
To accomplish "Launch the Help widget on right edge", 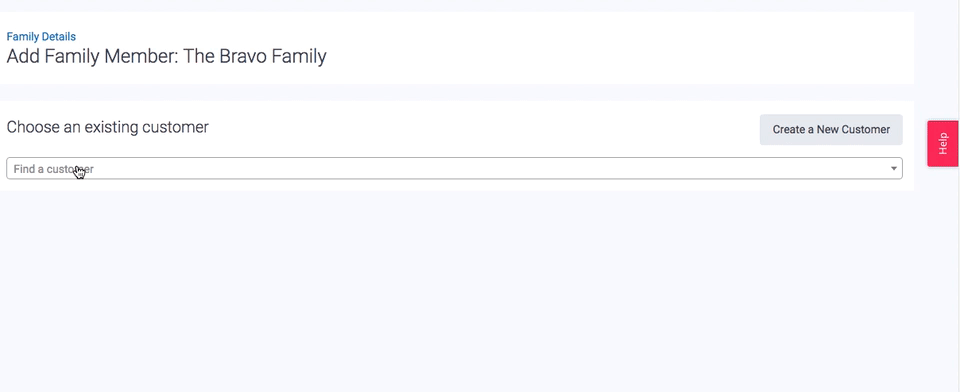I will (943, 143).
